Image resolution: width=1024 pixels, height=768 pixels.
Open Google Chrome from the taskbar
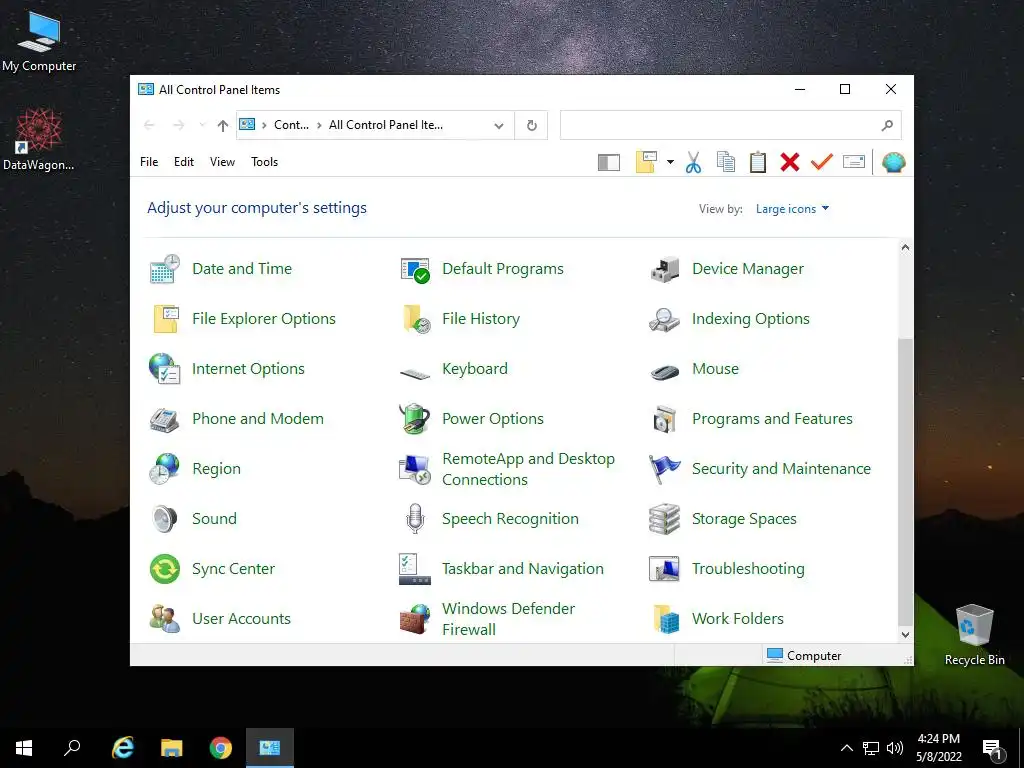click(x=221, y=748)
